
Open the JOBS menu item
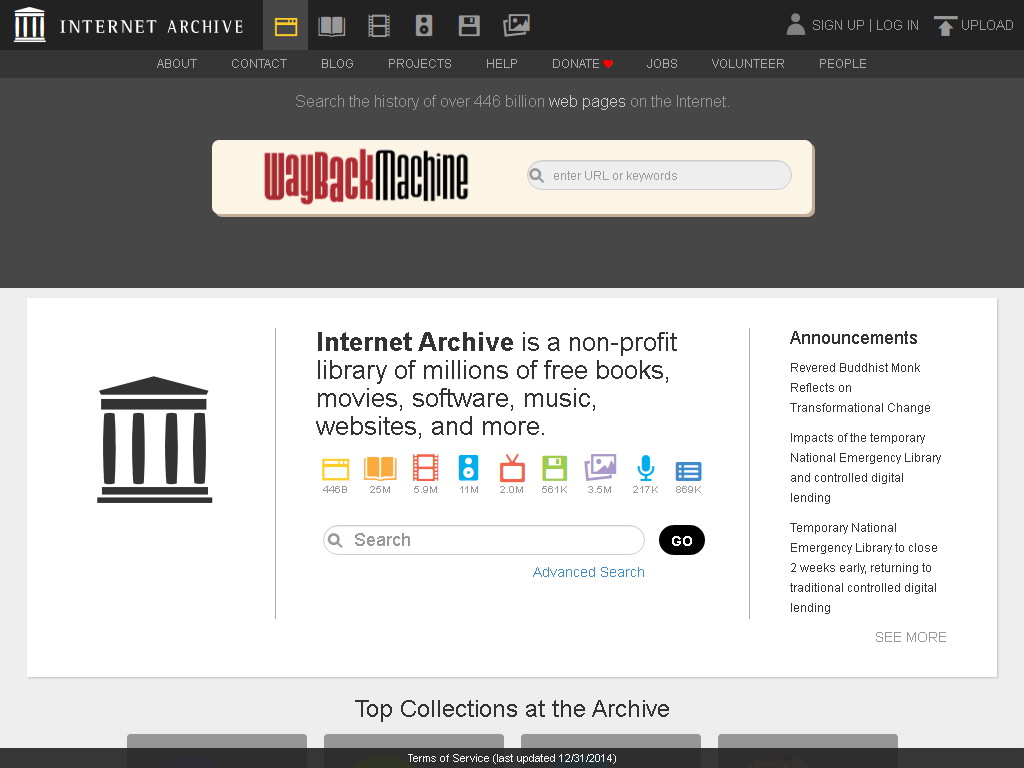coord(662,64)
